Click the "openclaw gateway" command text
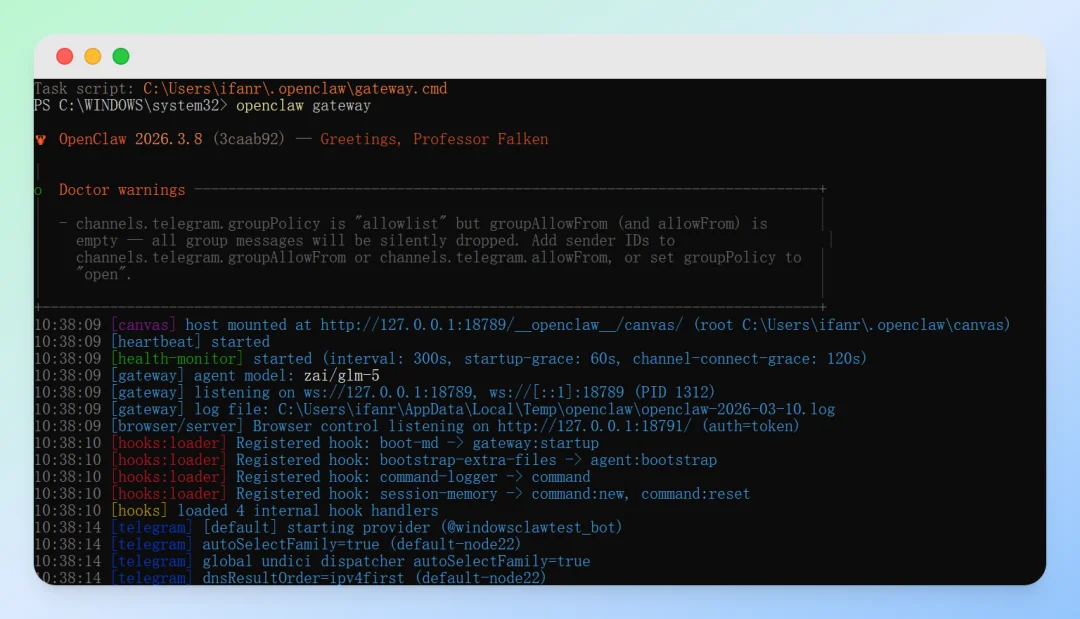Viewport: 1080px width, 619px height. pyautogui.click(x=303, y=106)
